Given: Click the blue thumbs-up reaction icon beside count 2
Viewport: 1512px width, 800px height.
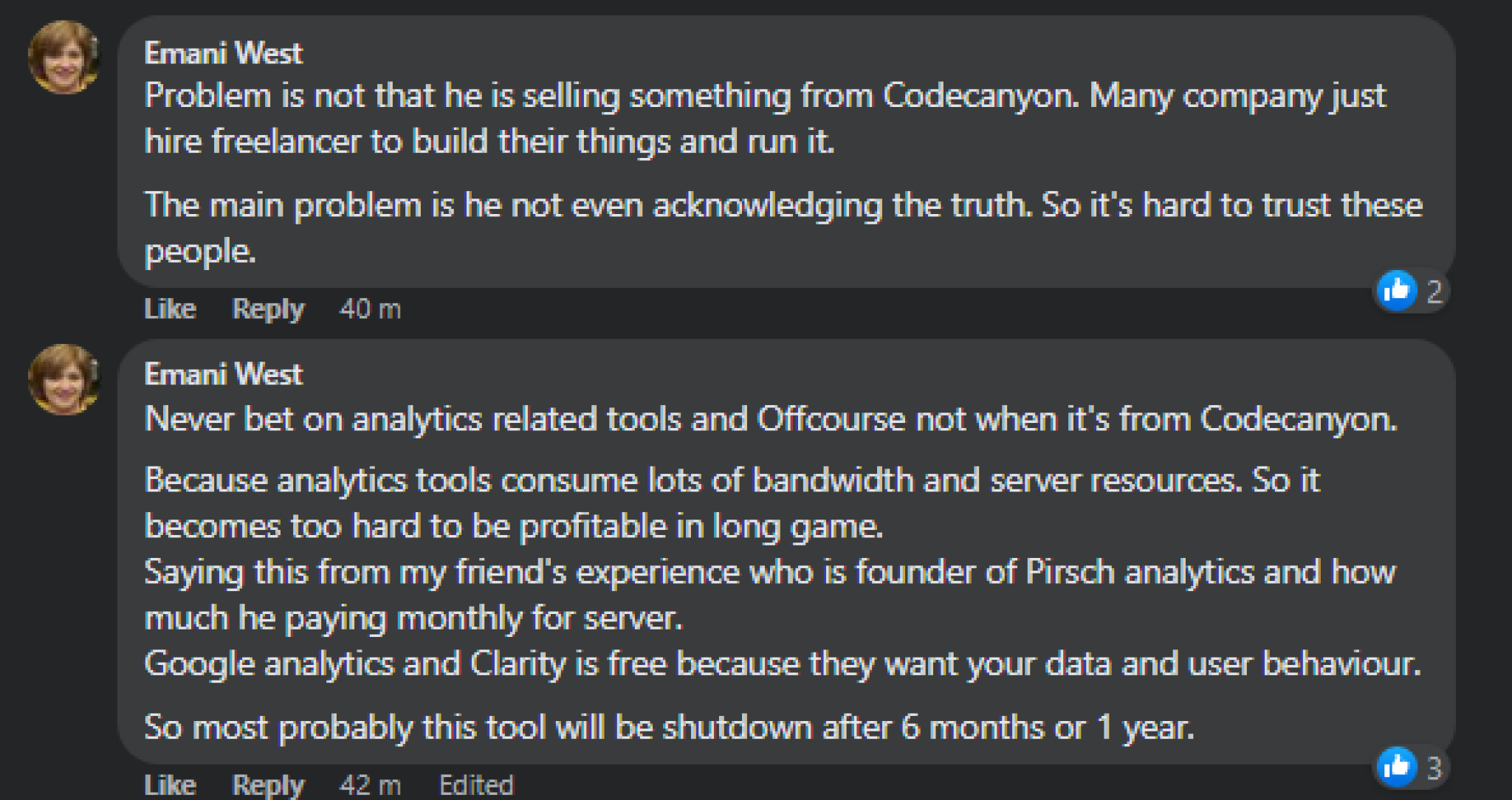Looking at the screenshot, I should tap(1396, 290).
